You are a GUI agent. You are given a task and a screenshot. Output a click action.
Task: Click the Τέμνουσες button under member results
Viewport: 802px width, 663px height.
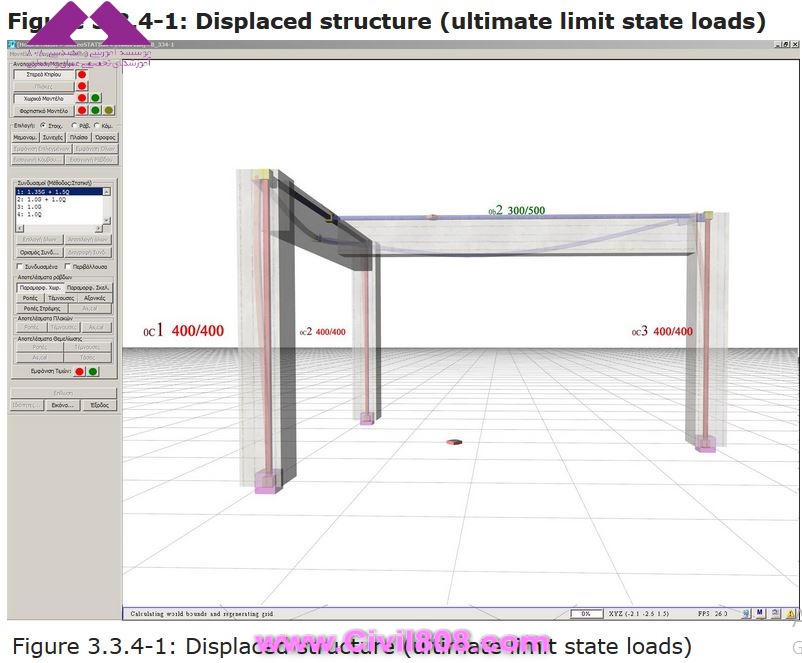(x=61, y=298)
